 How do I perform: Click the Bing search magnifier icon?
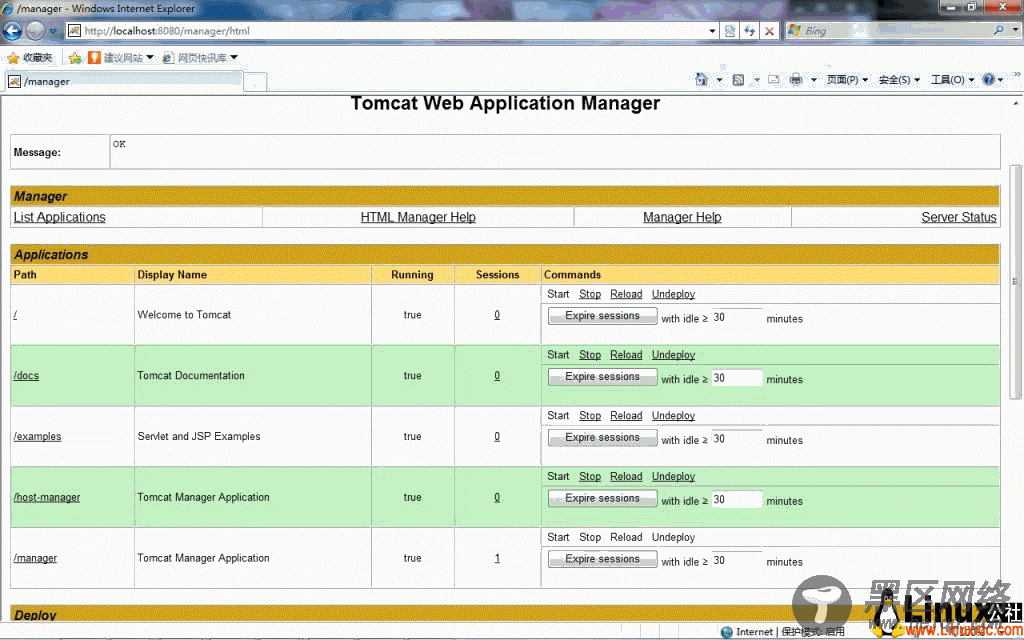(999, 30)
